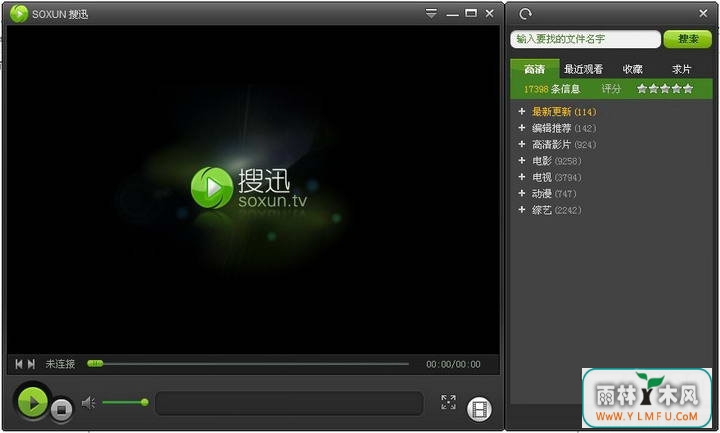Click the empty info bar beside volume
This screenshot has width=720, height=433.
tap(289, 403)
